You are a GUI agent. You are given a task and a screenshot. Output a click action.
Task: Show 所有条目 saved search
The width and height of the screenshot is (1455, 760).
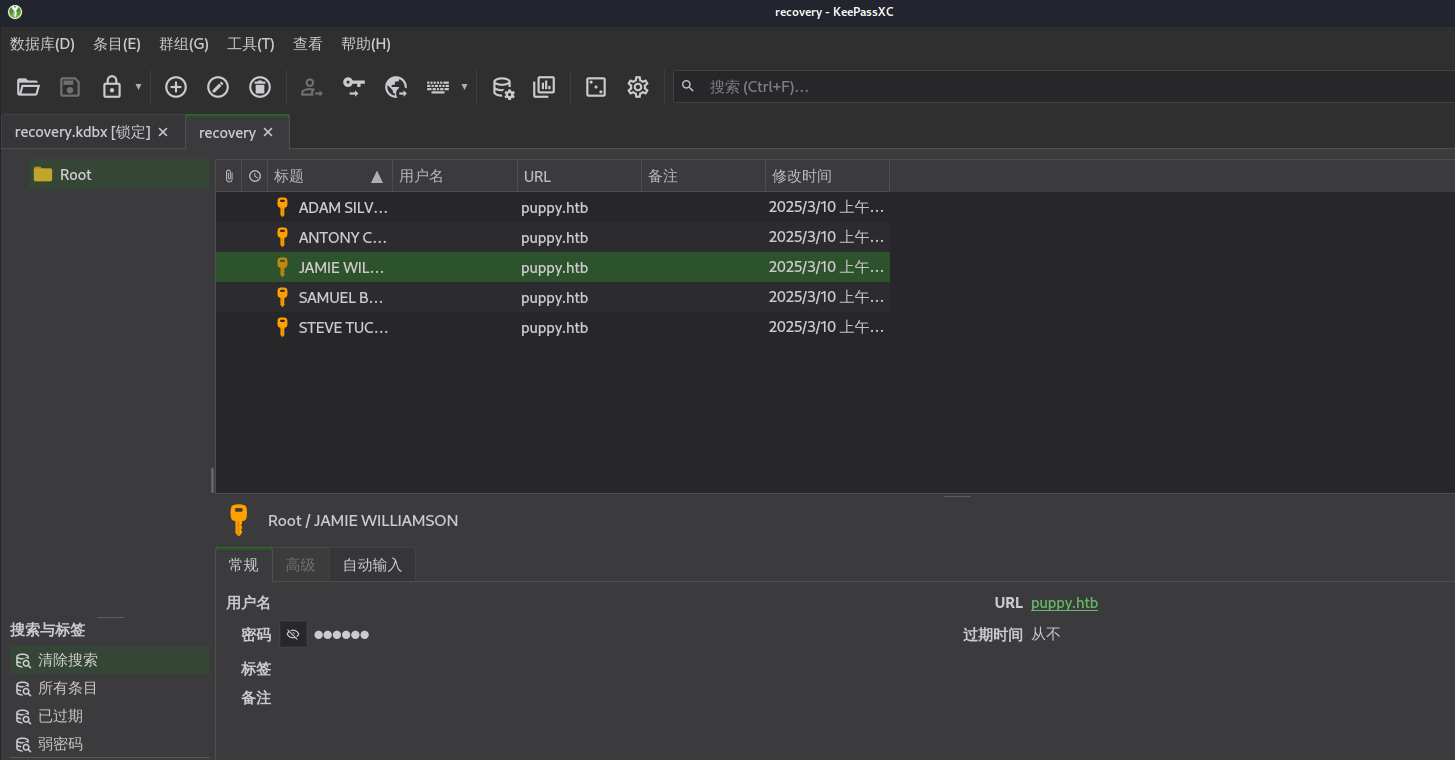tap(110, 688)
